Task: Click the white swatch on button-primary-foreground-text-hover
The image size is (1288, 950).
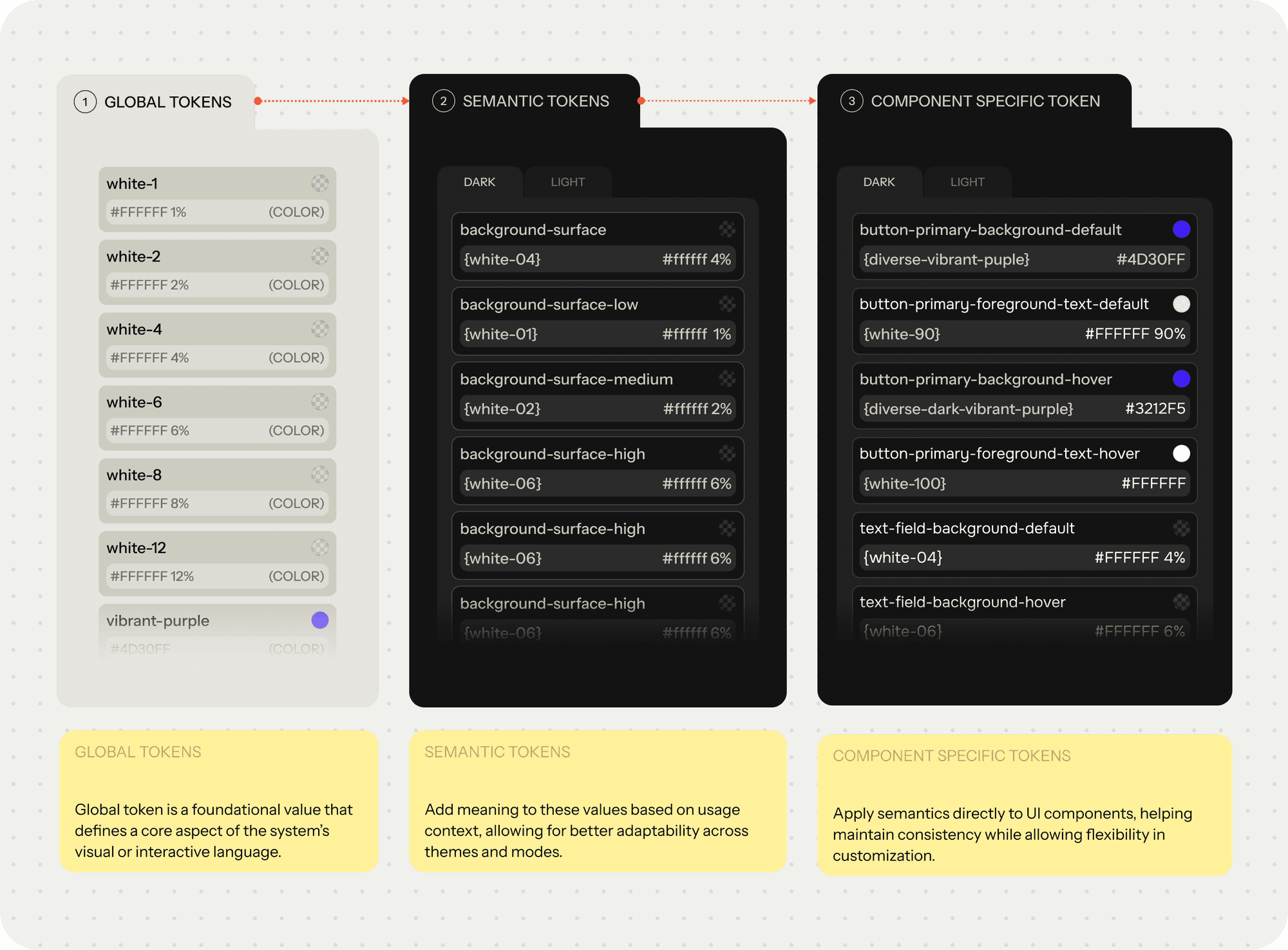Action: (1181, 453)
